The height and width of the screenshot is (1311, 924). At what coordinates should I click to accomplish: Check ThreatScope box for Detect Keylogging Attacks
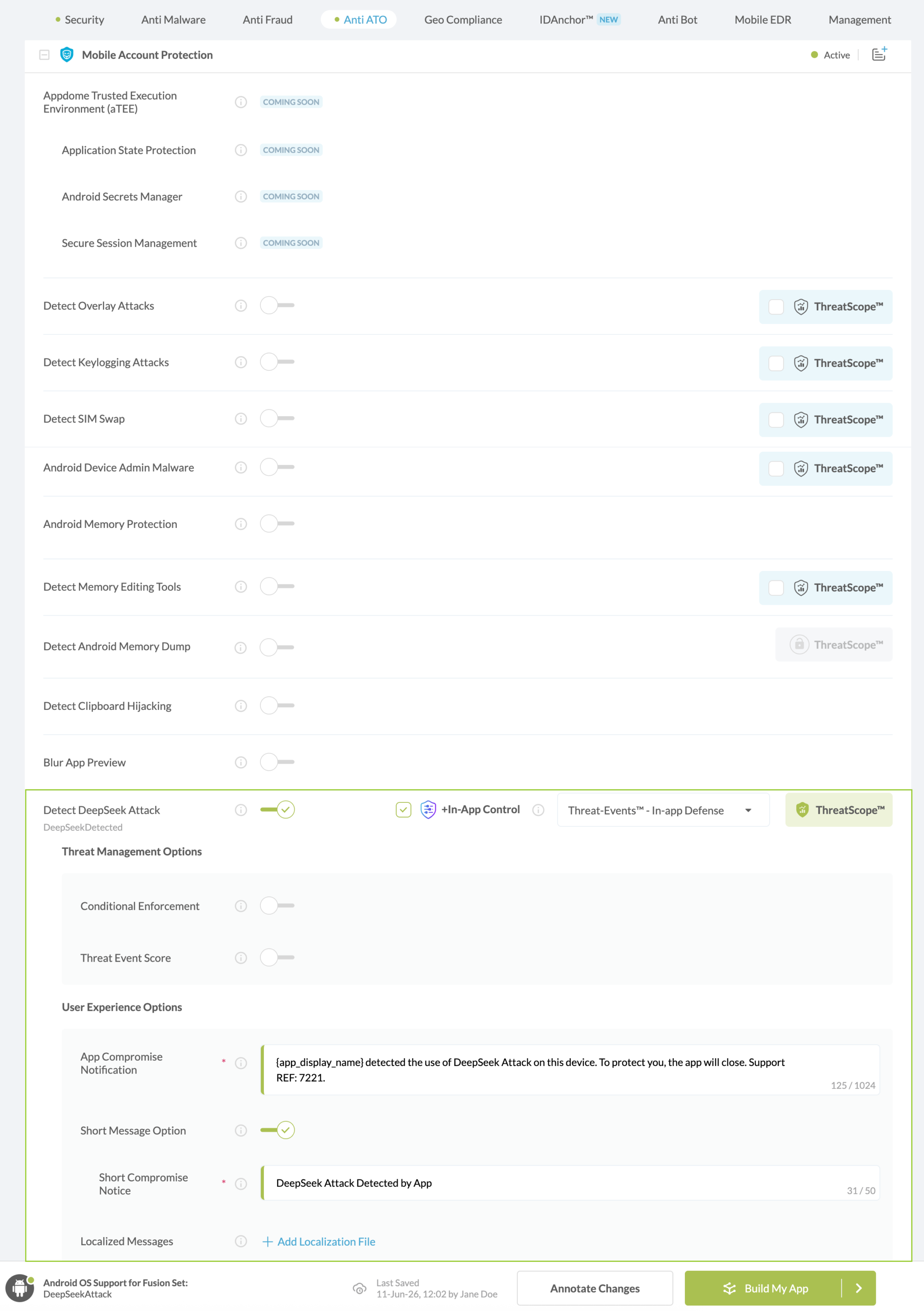(x=776, y=364)
